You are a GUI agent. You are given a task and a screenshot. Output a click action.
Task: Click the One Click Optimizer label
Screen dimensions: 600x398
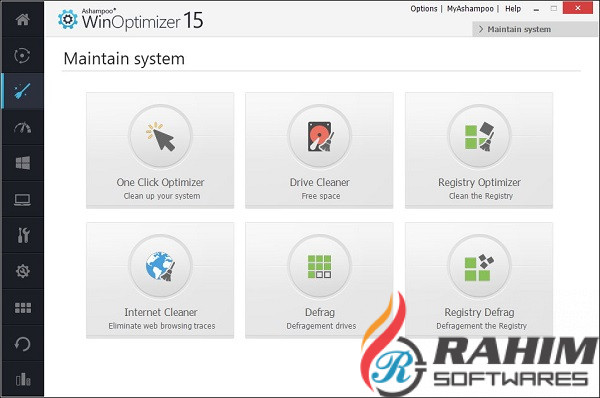[160, 183]
